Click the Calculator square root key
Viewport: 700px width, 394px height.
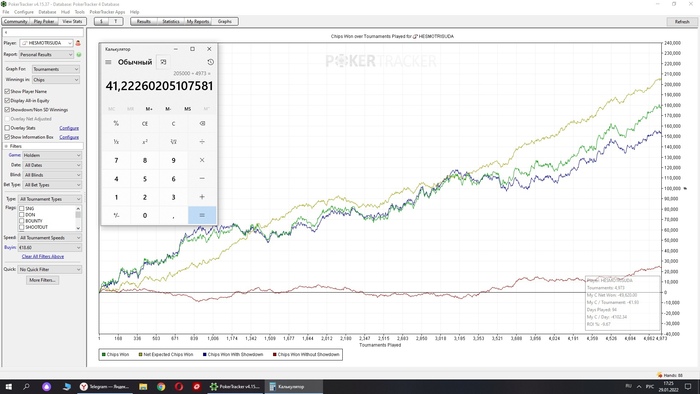(173, 142)
